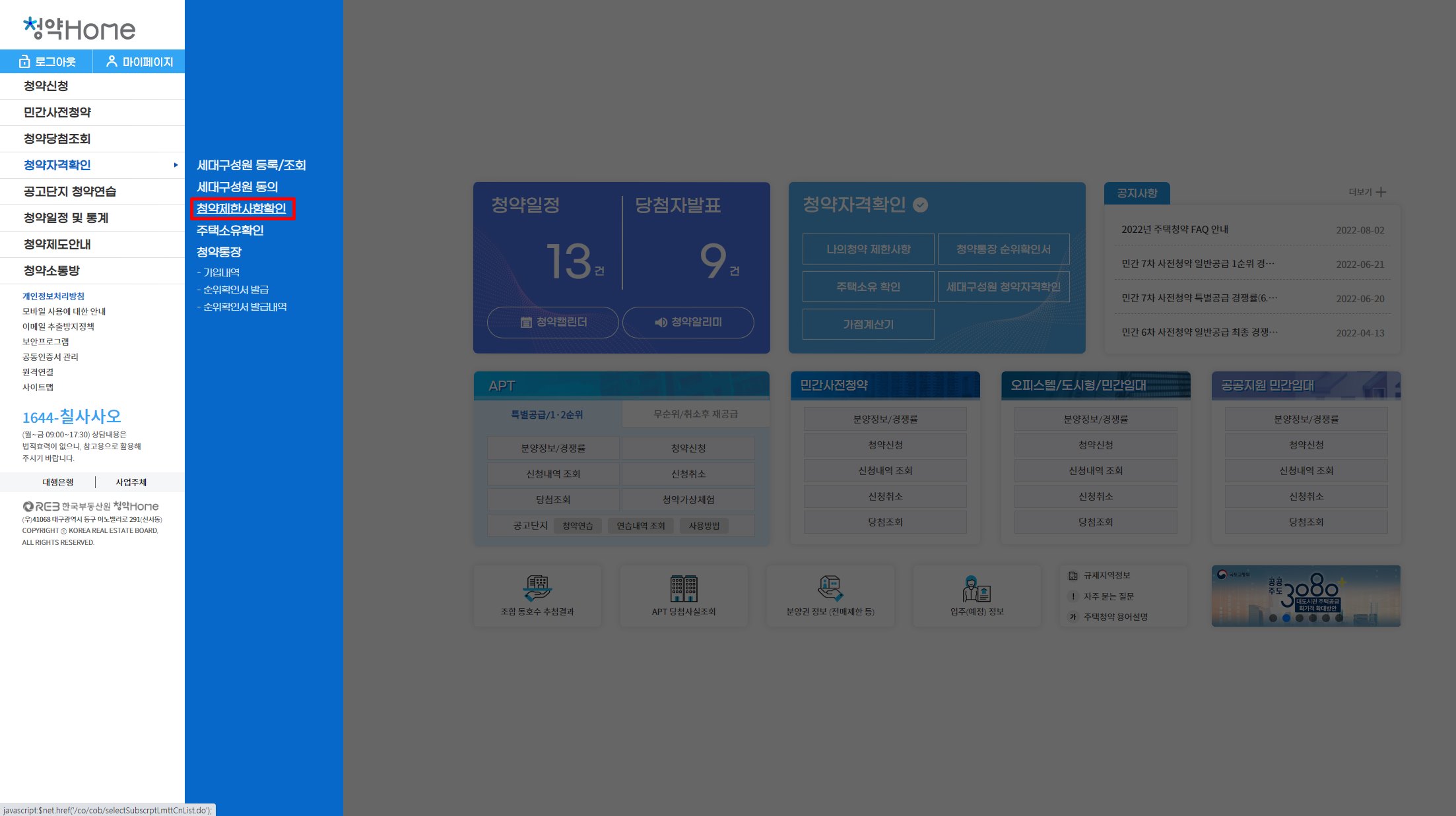Click the 공지사항 더보기 plus icon

point(1381,192)
